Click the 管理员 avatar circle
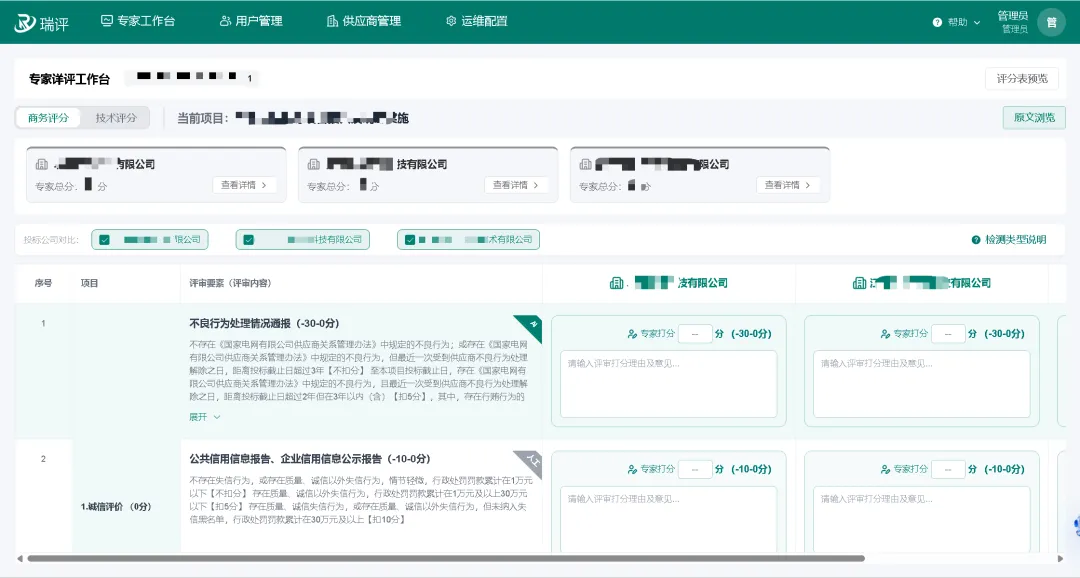The height and width of the screenshot is (578, 1080). 1051,22
